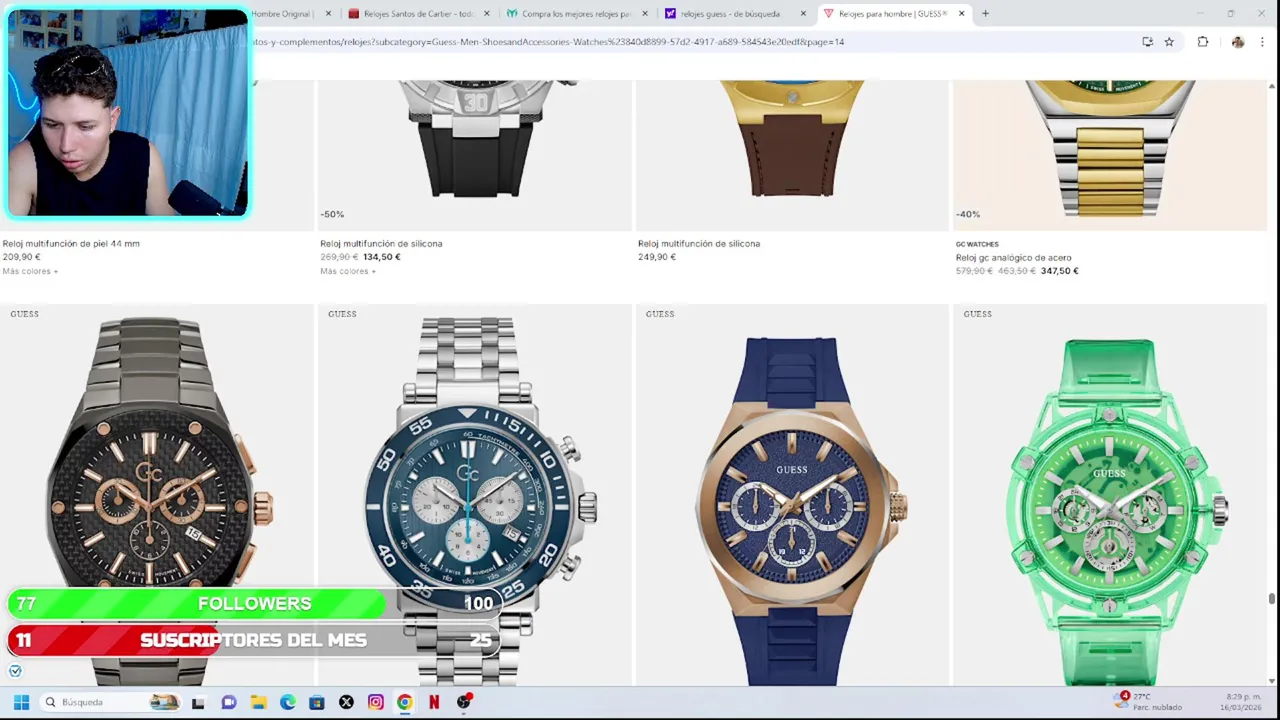Switch to Chrome on the taskbar
The width and height of the screenshot is (1280, 720).
[x=404, y=702]
